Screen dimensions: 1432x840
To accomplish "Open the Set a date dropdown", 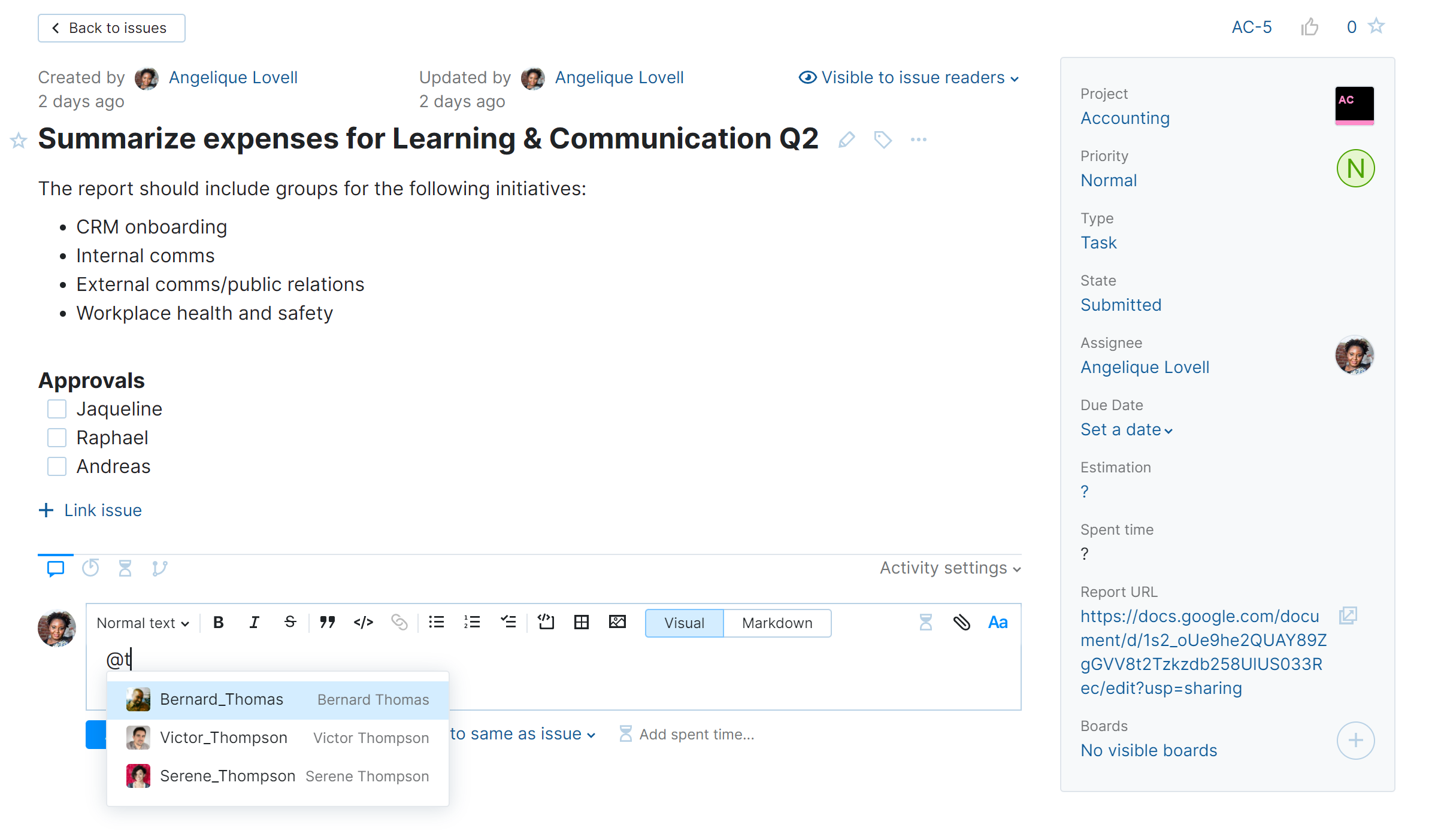I will click(x=1126, y=429).
